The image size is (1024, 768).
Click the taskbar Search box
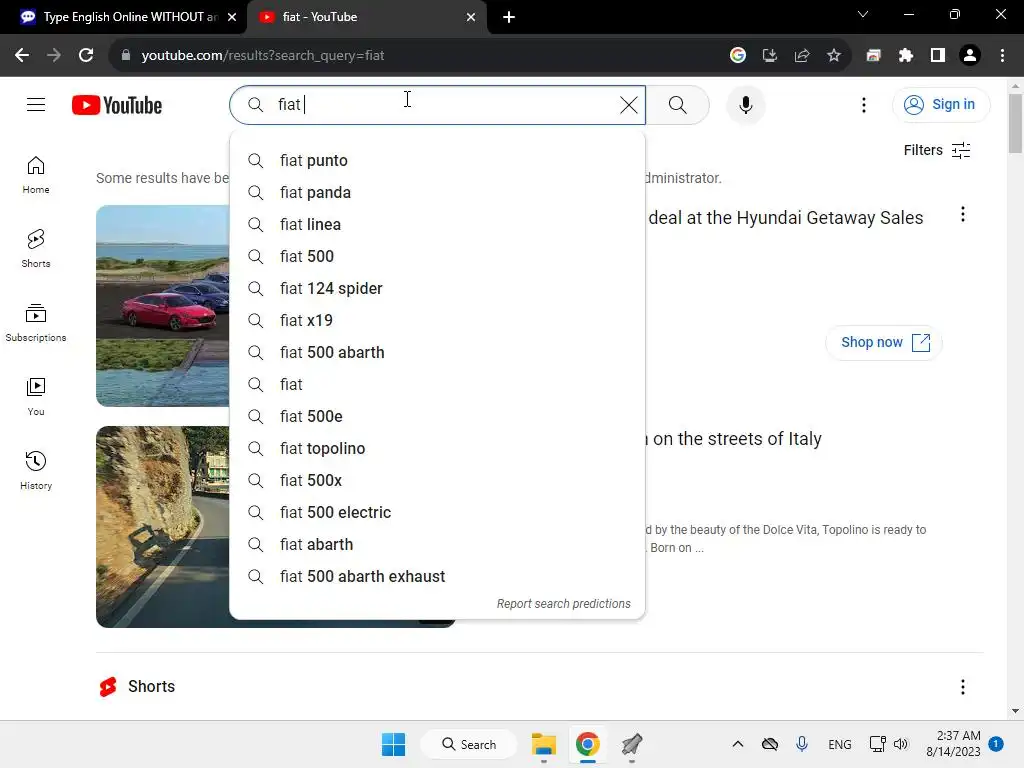(469, 744)
